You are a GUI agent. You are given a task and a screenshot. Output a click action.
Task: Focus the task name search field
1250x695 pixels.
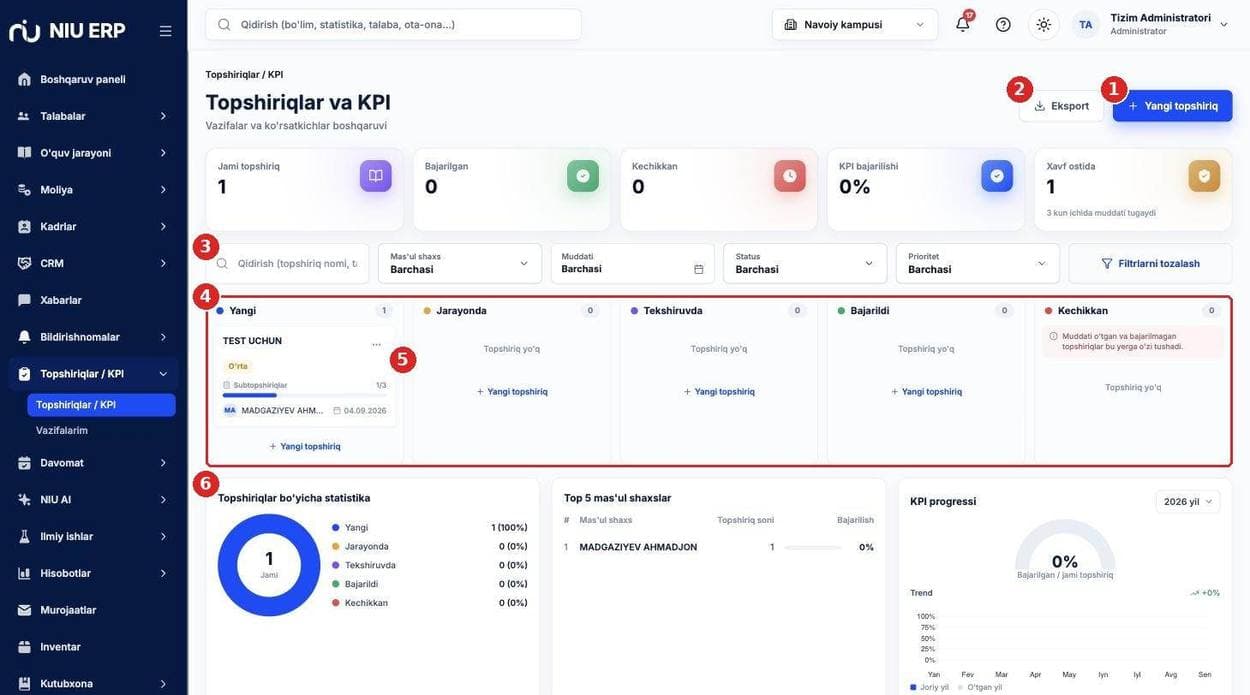pos(287,263)
